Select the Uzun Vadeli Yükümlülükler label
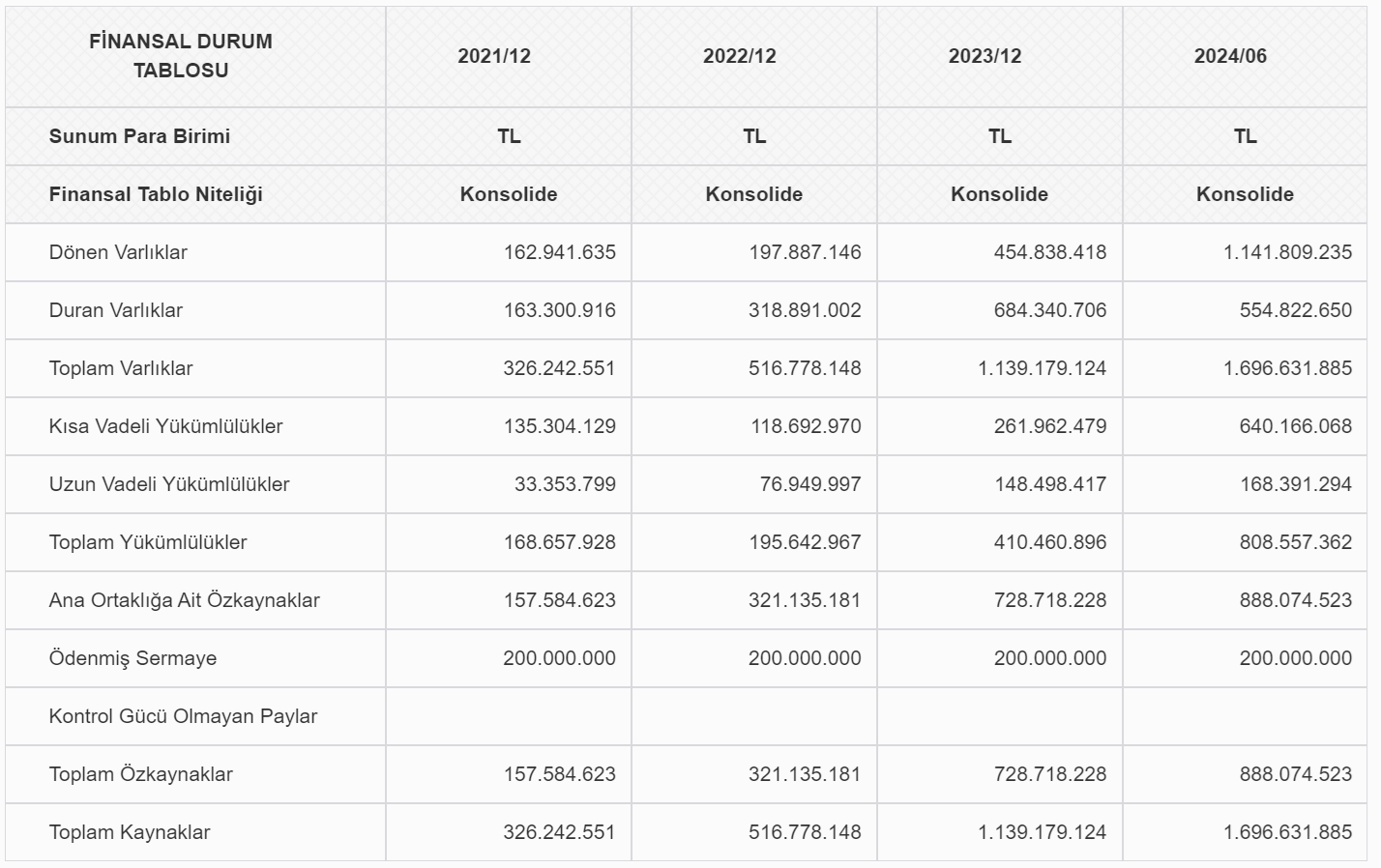Viewport: 1381px width, 868px height. tap(169, 484)
